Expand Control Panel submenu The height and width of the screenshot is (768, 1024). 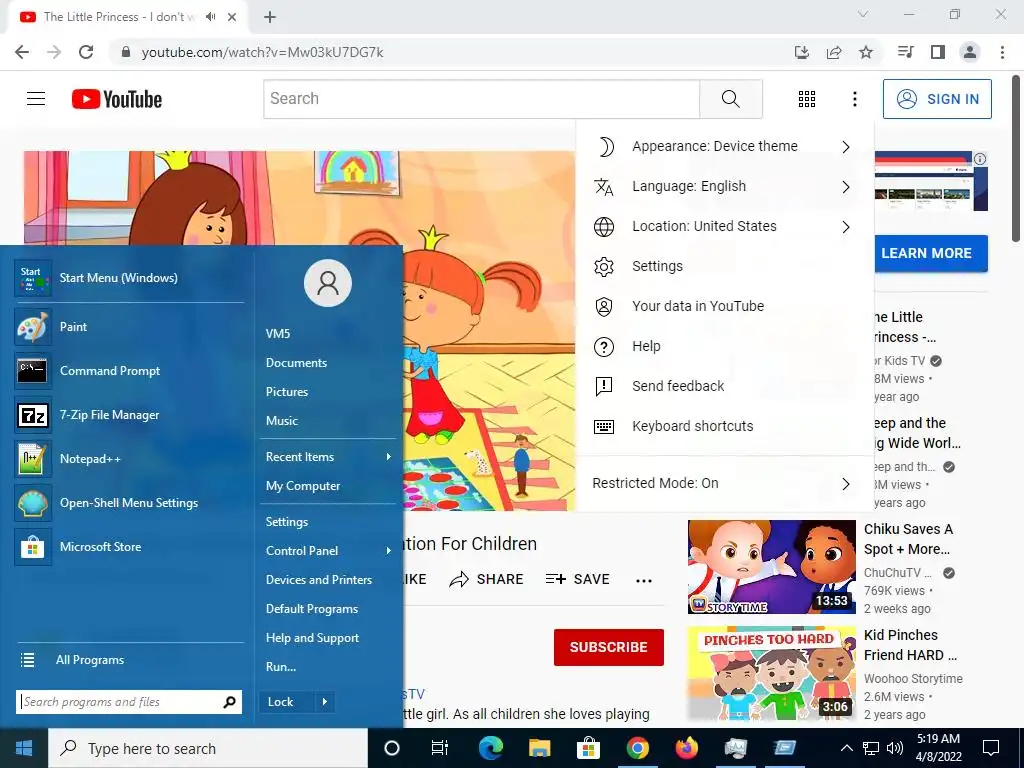point(328,551)
